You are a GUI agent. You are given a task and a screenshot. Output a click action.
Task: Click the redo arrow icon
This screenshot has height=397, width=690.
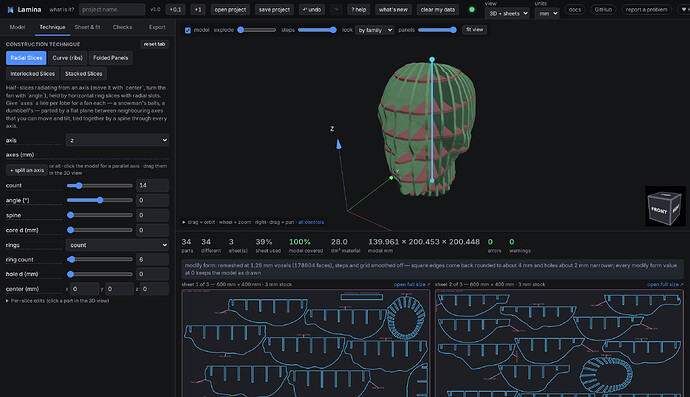(336, 10)
